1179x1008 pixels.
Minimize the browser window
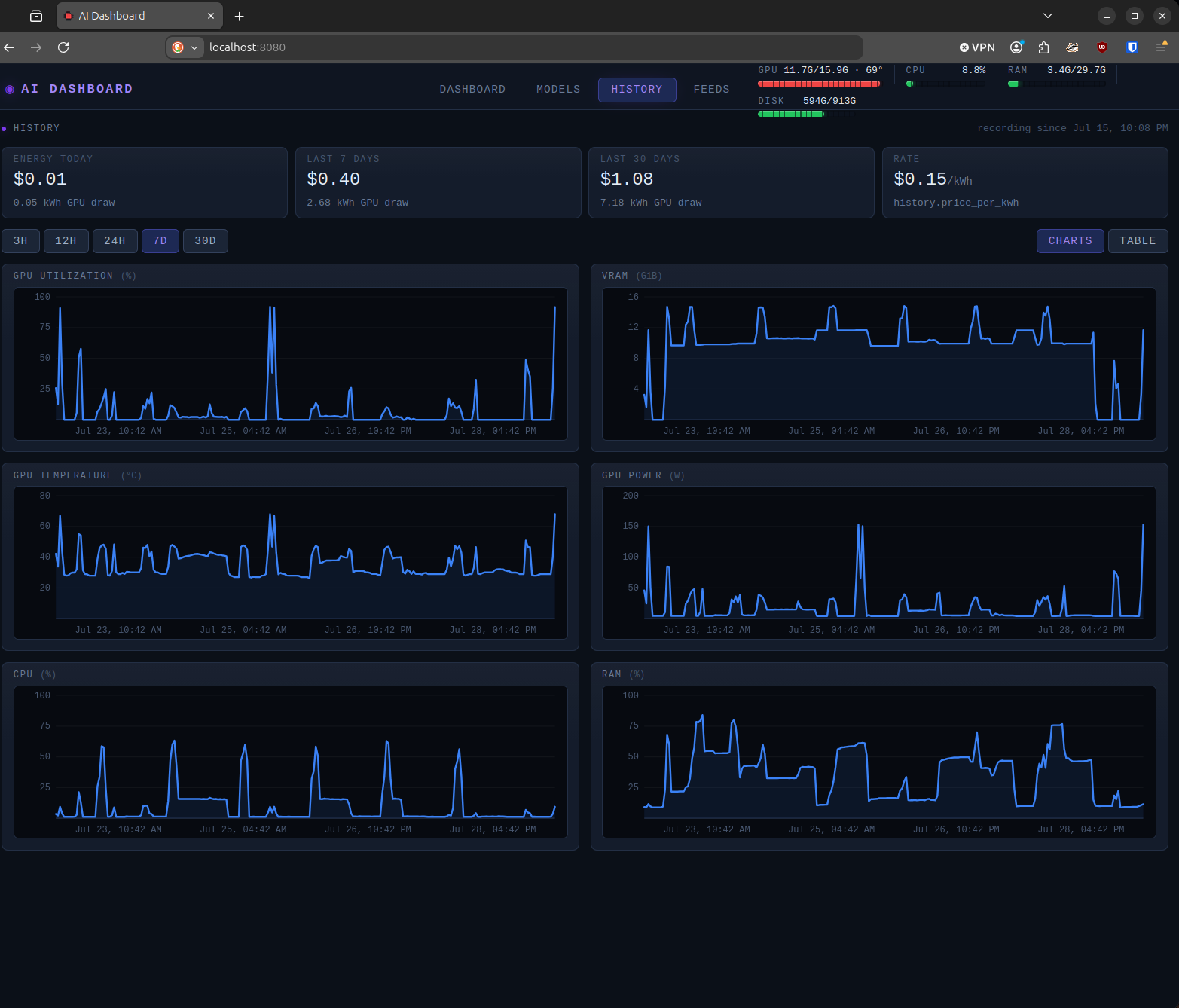click(1107, 16)
